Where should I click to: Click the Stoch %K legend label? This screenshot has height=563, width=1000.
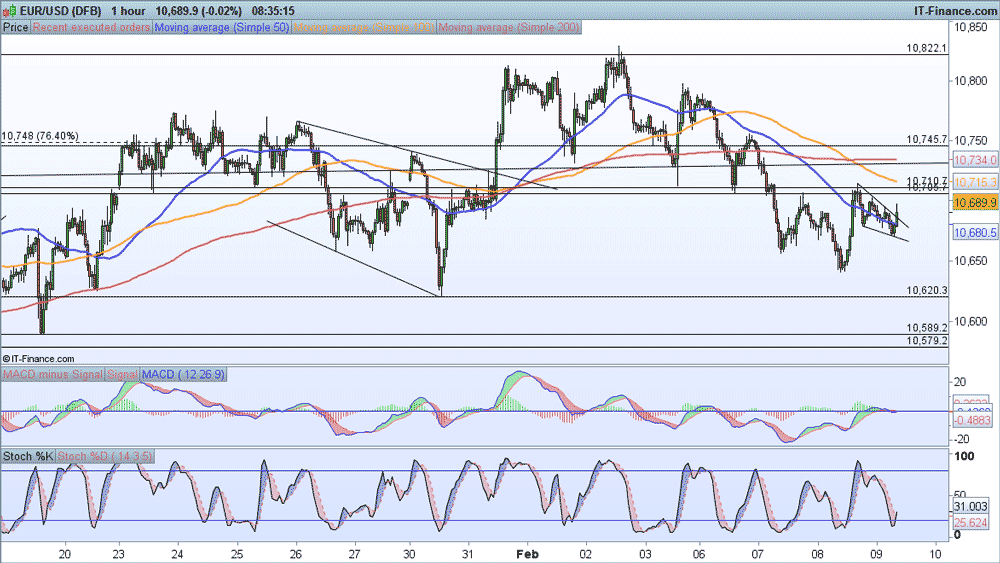29,456
